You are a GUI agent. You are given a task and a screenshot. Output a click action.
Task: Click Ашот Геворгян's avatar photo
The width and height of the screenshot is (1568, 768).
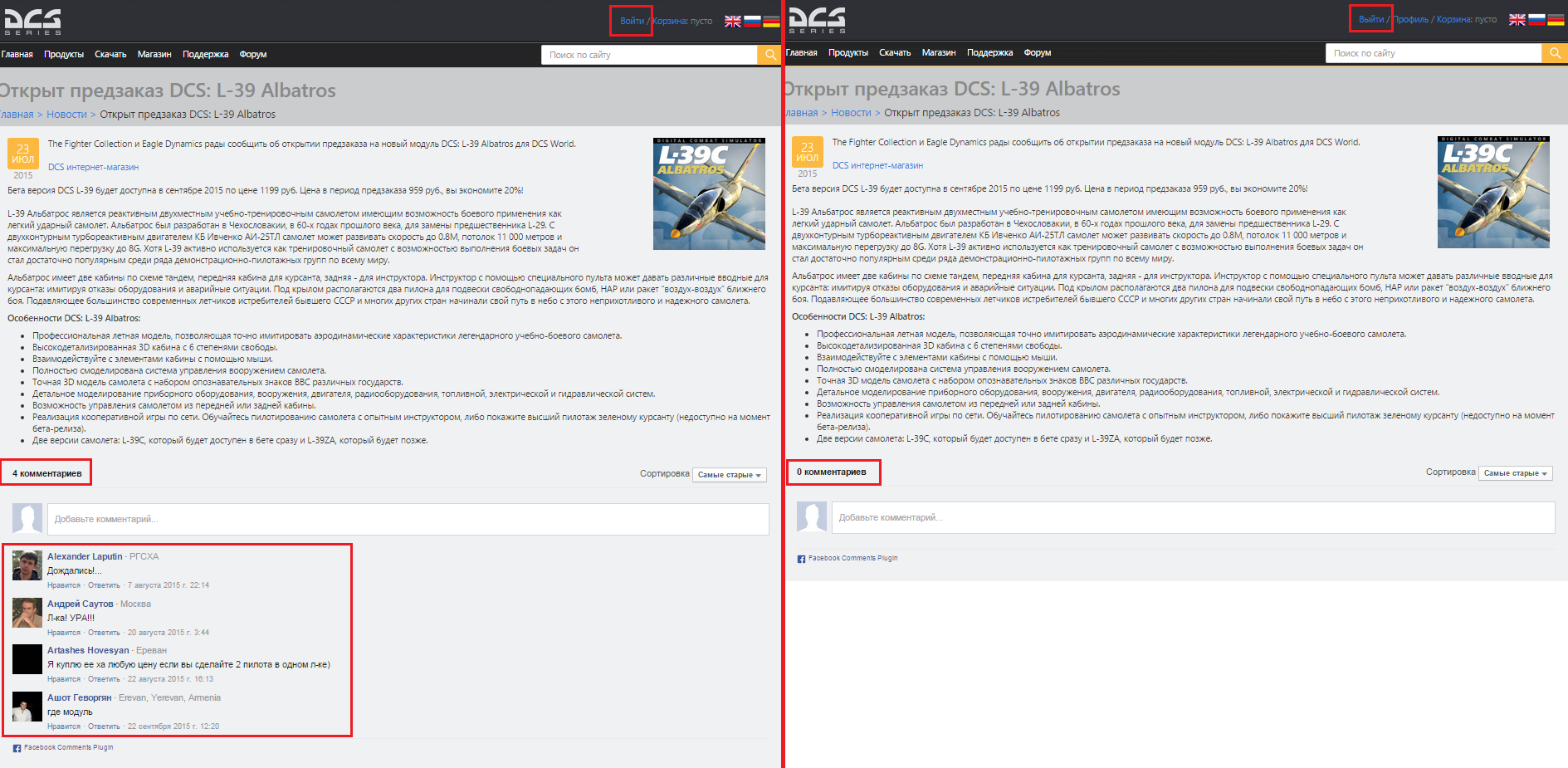point(27,707)
